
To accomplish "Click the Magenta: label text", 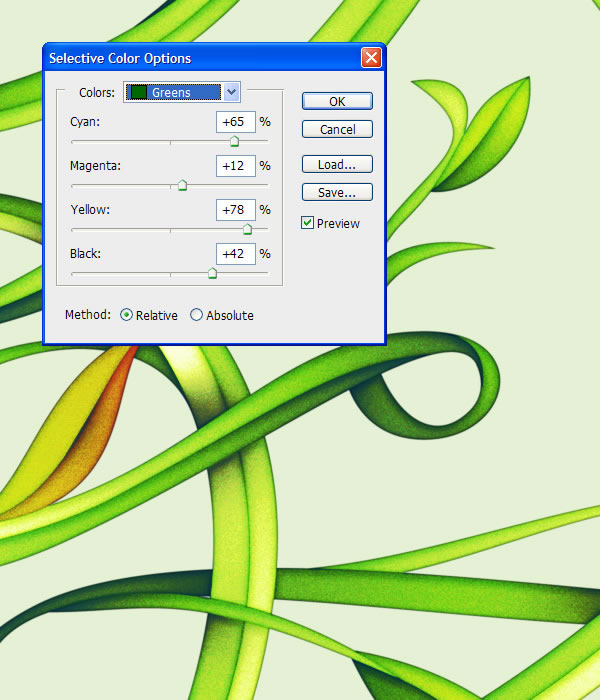I will [96, 166].
